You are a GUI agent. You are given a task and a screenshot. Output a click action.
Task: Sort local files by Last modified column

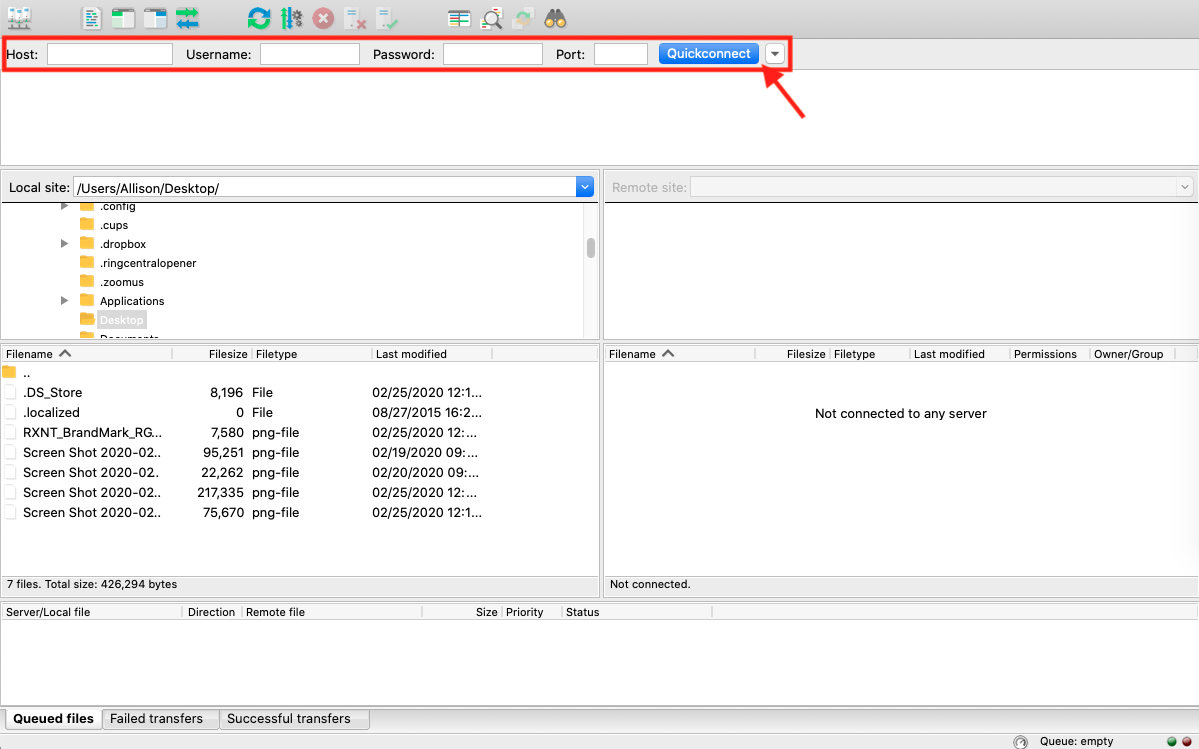(432, 354)
